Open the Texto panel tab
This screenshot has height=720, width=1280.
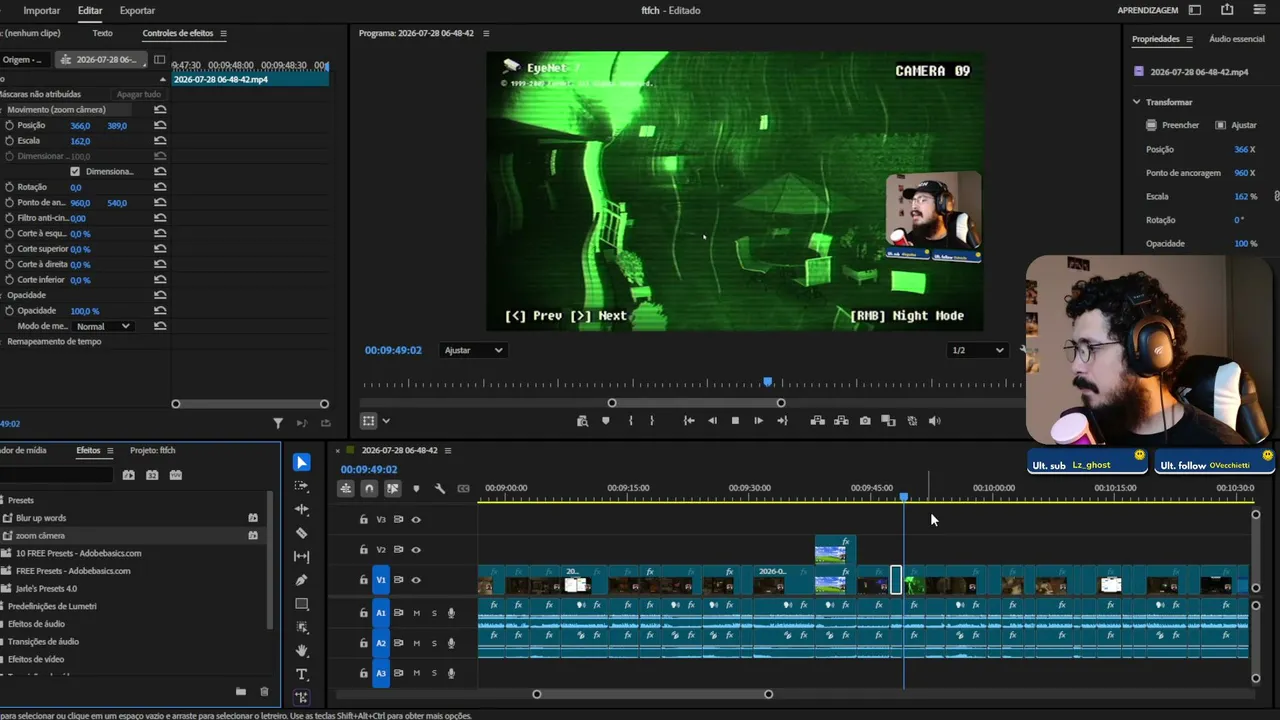(102, 33)
